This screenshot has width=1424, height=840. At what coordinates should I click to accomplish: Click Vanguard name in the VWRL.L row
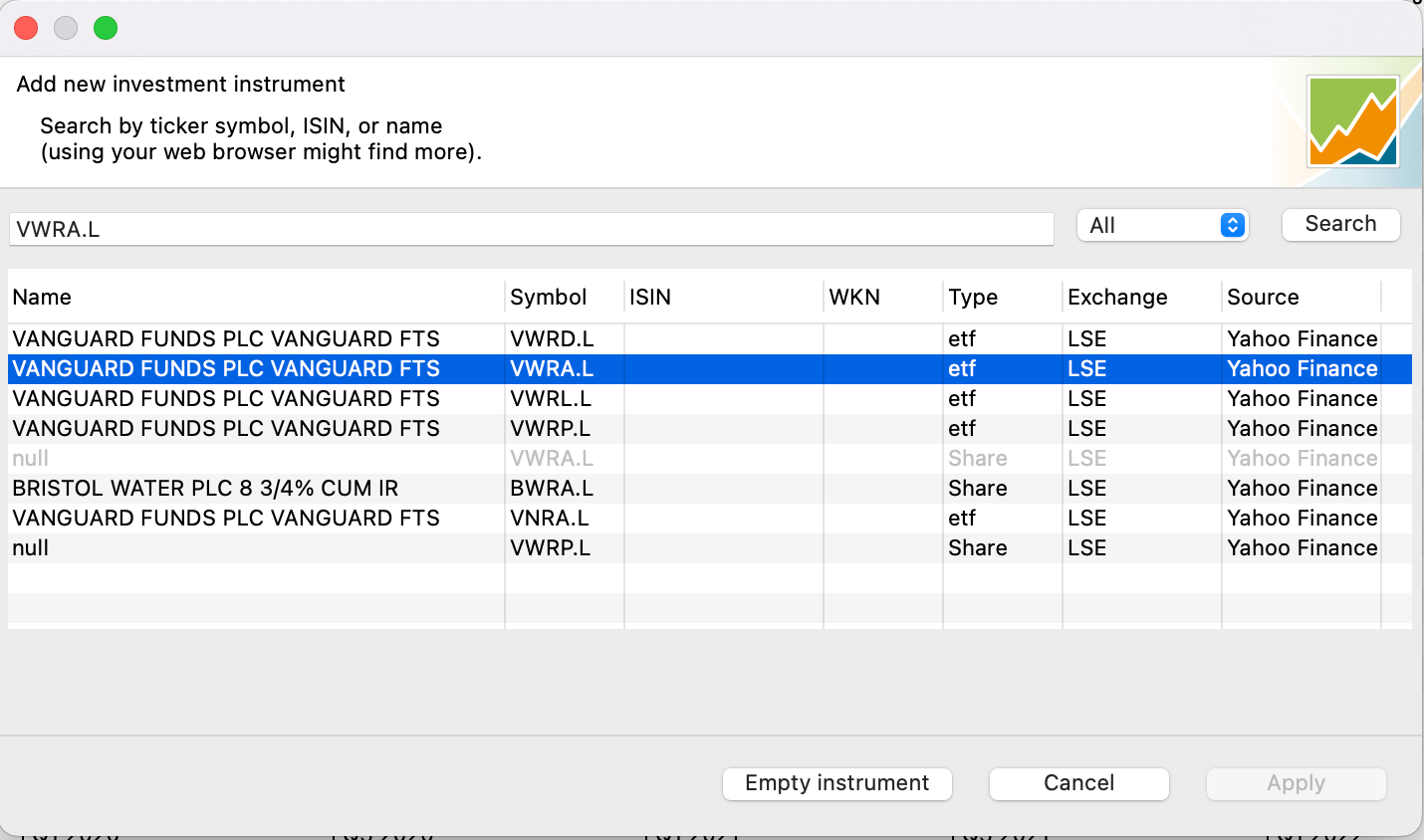(226, 398)
